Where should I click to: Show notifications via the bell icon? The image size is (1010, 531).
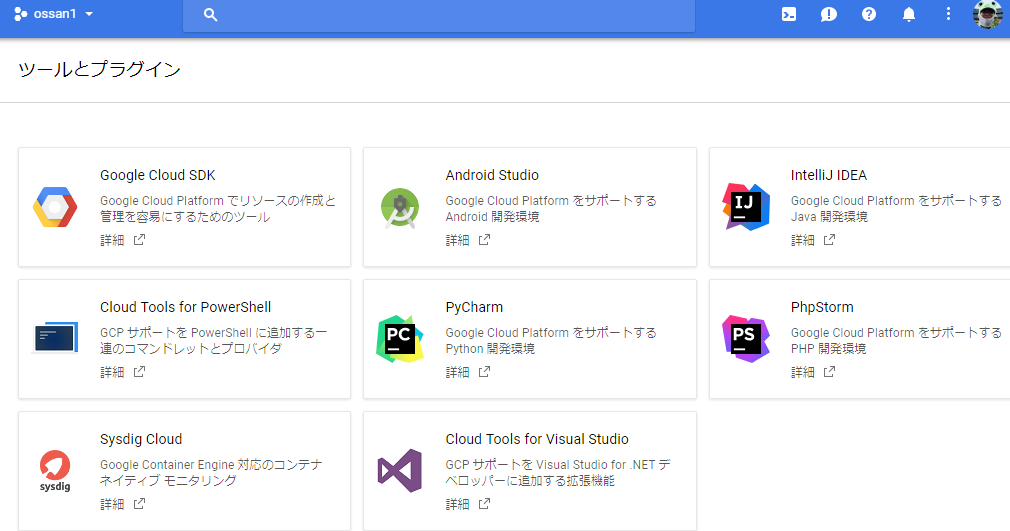909,14
